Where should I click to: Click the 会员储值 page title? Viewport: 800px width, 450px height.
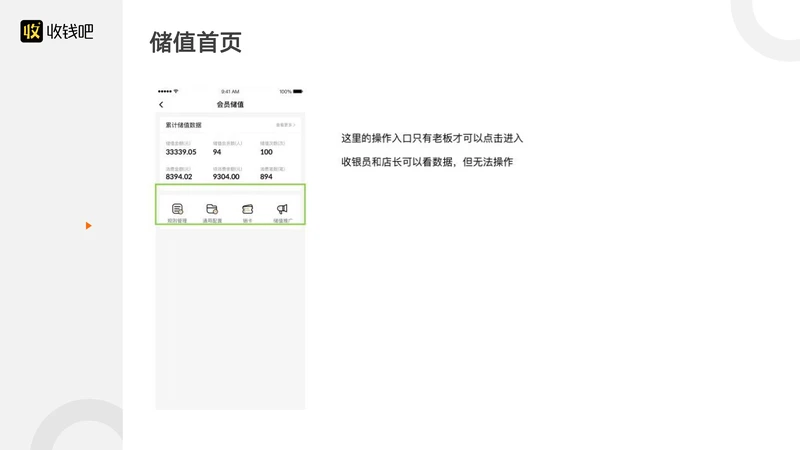pos(230,105)
